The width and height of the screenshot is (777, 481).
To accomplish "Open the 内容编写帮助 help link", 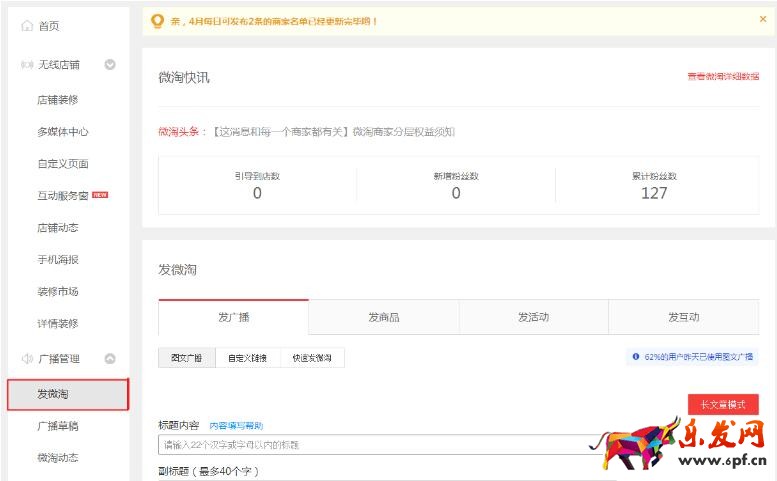I will pyautogui.click(x=236, y=426).
